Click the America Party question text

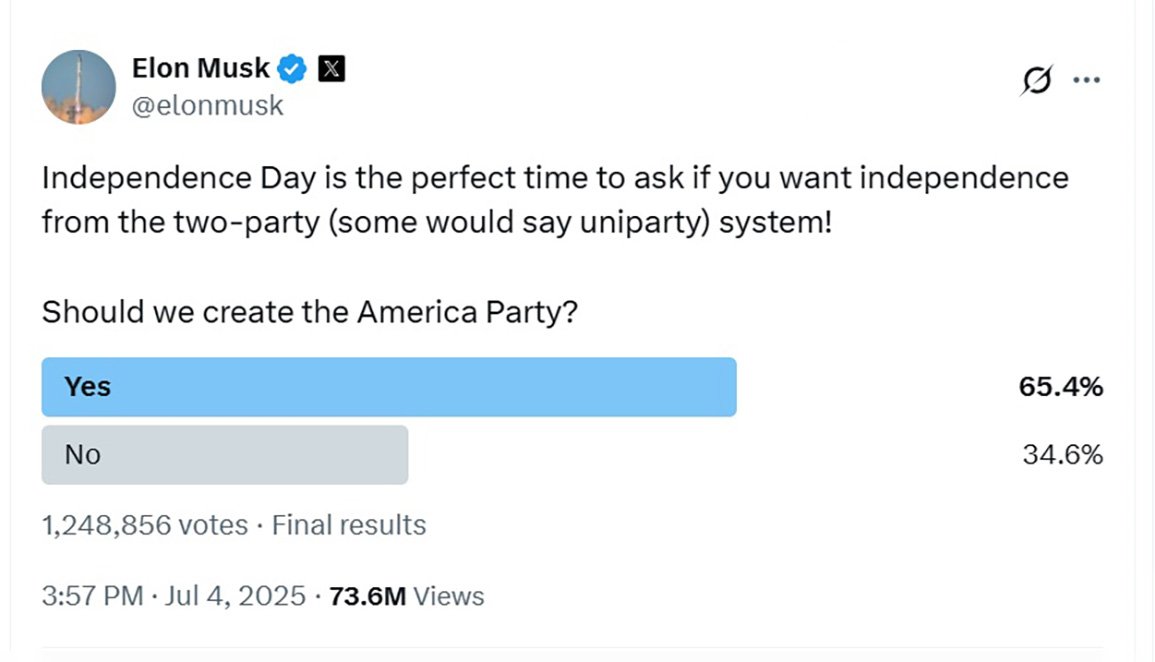[310, 313]
